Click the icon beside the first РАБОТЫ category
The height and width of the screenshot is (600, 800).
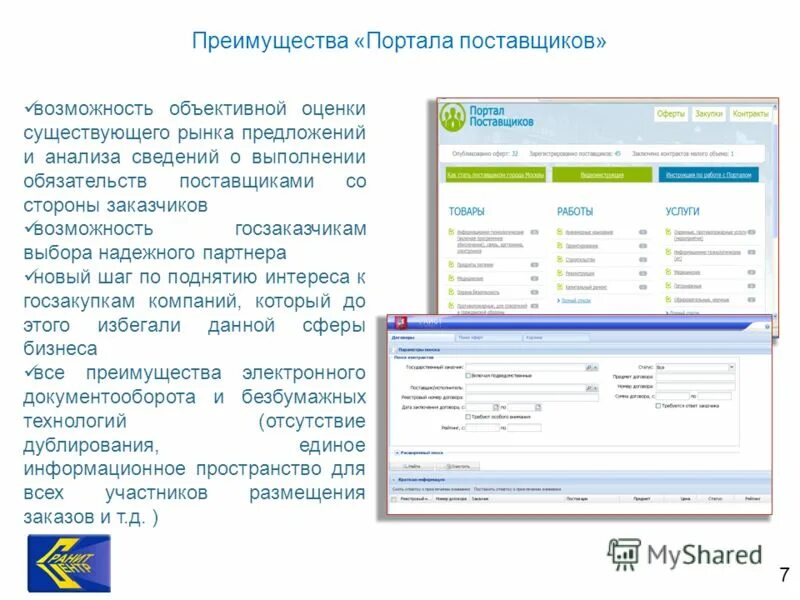[x=560, y=232]
